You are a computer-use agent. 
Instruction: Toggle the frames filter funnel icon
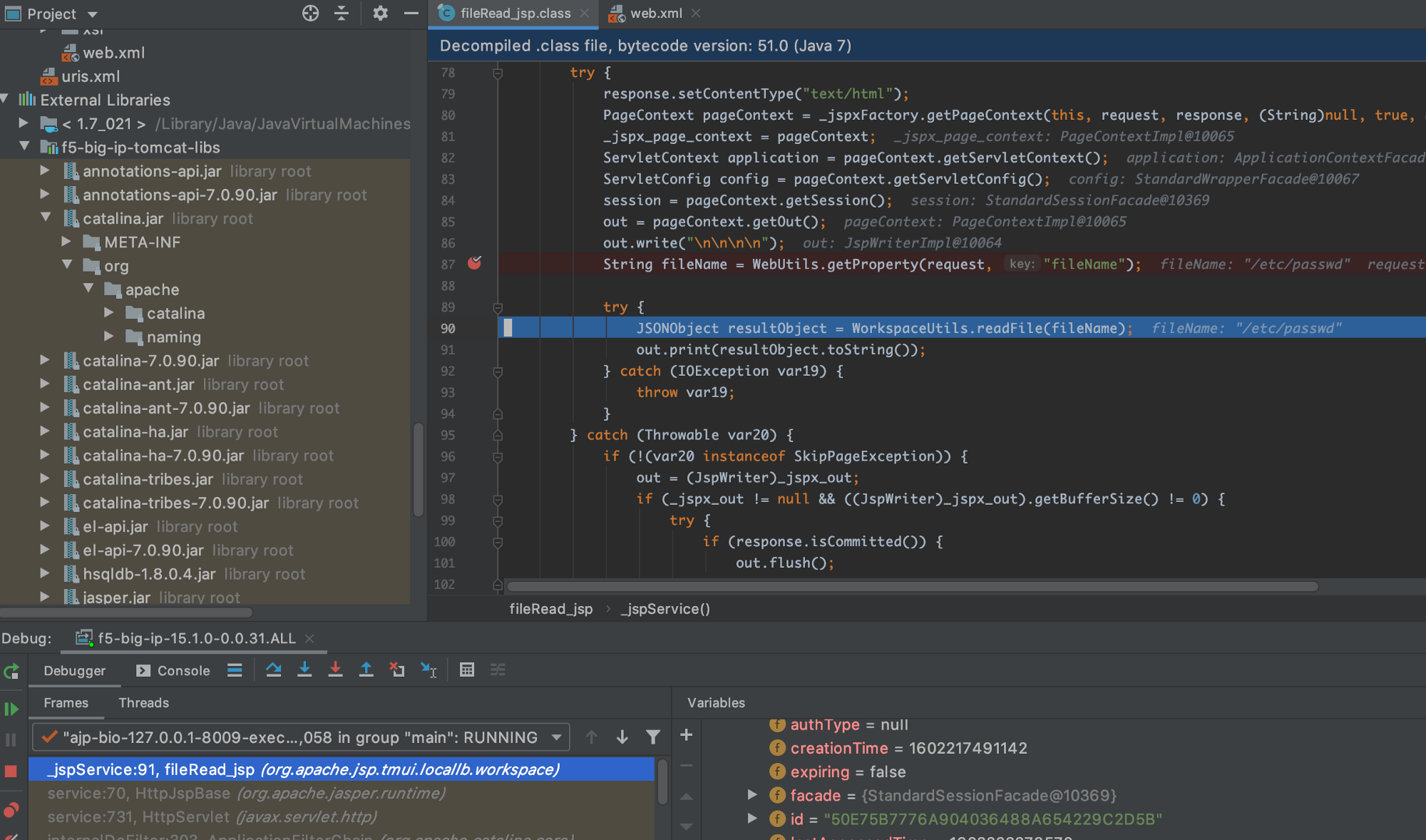point(652,737)
